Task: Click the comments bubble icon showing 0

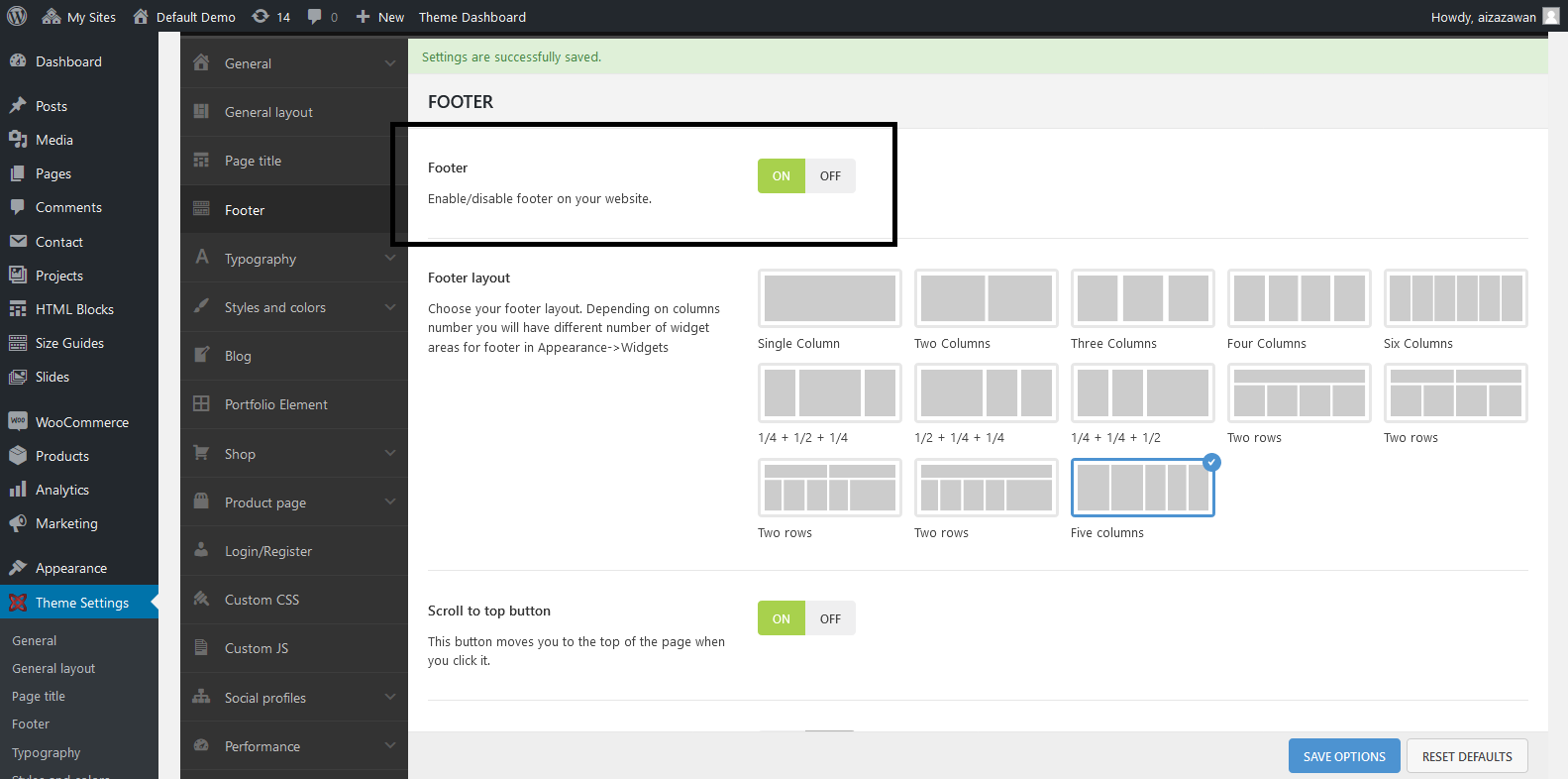Action: [322, 17]
